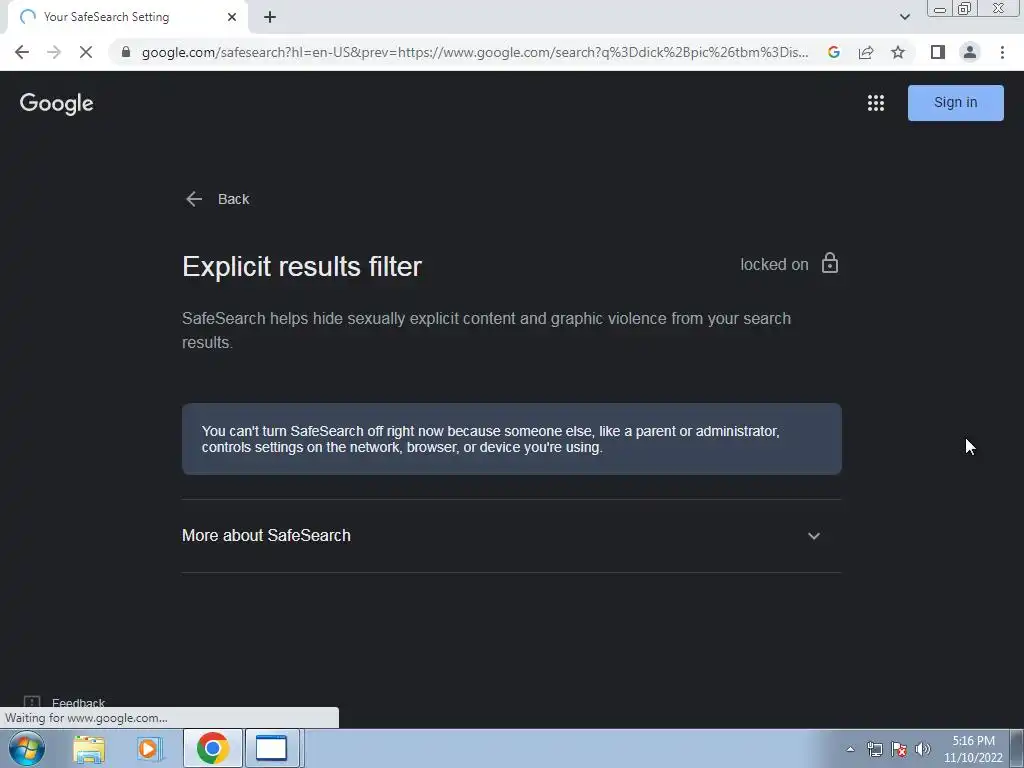
Task: Click the Back link
Action: point(233,199)
